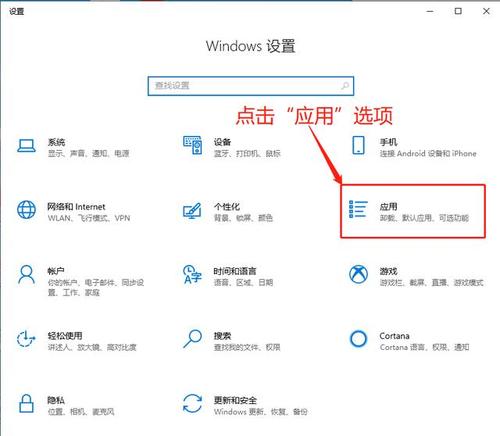The image size is (500, 436).
Task: Select the 设备 category title
Action: click(x=222, y=142)
